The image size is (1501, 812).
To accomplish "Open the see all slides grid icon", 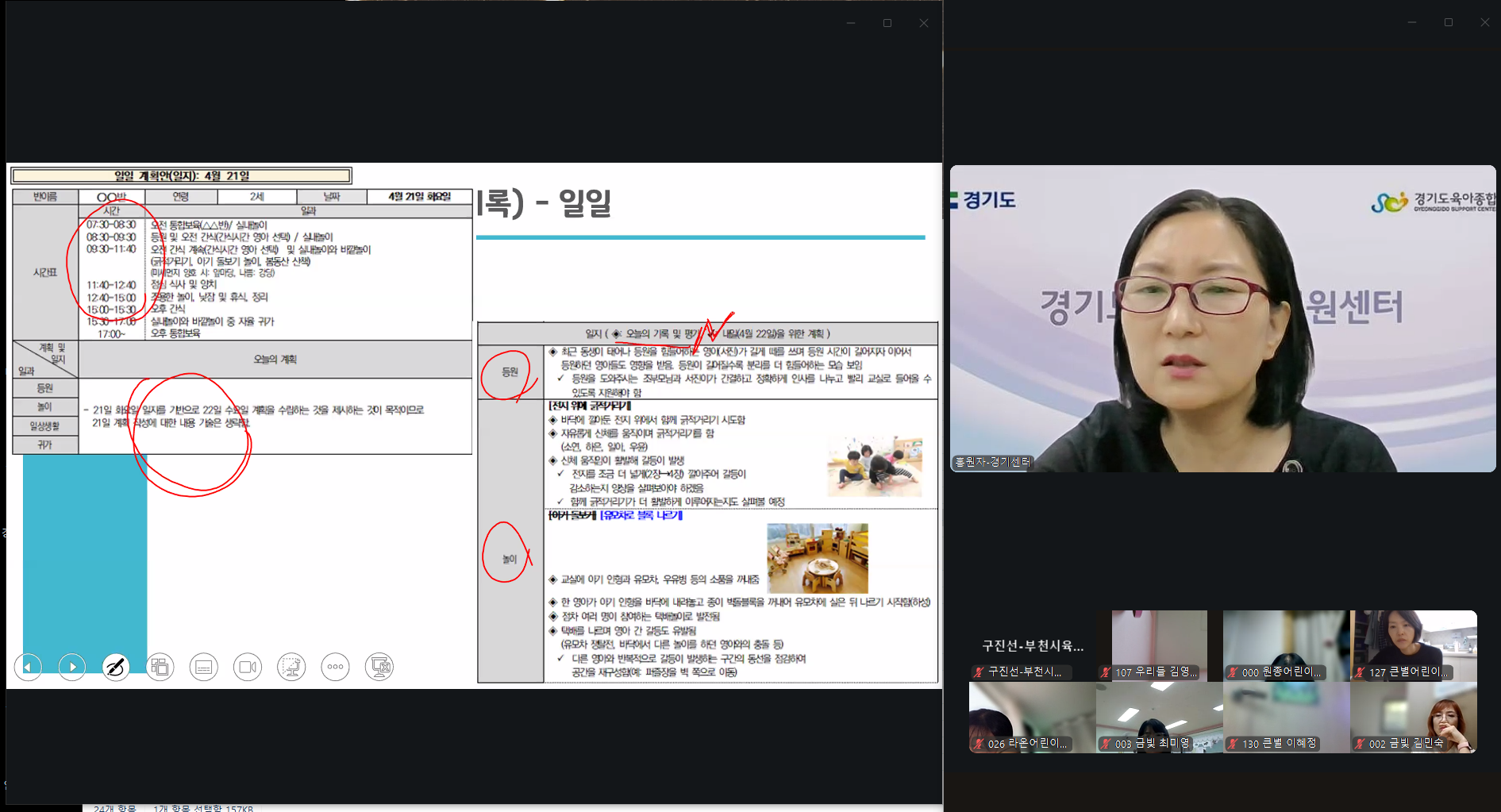I will pyautogui.click(x=160, y=667).
